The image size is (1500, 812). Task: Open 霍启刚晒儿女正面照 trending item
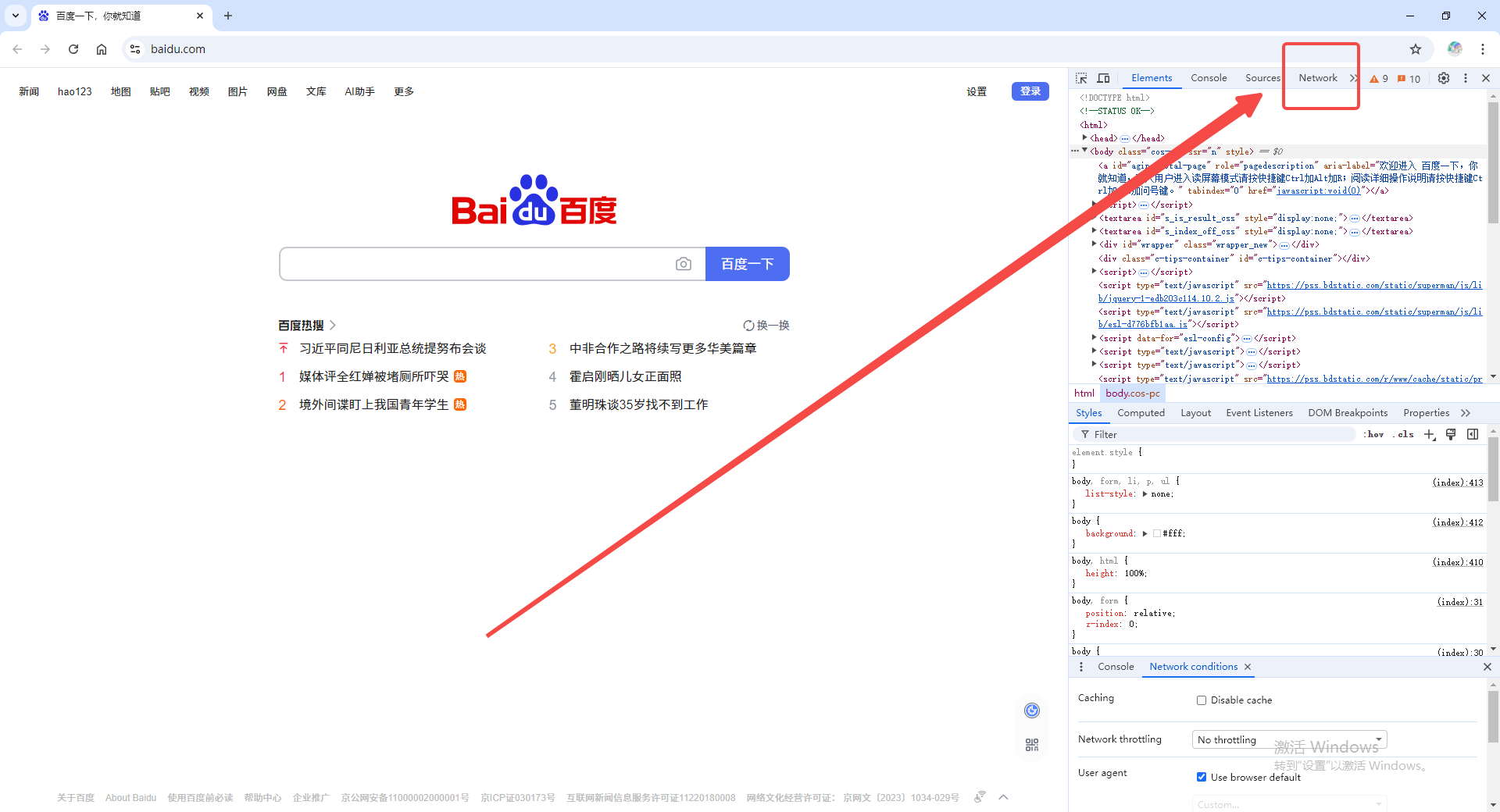point(625,377)
